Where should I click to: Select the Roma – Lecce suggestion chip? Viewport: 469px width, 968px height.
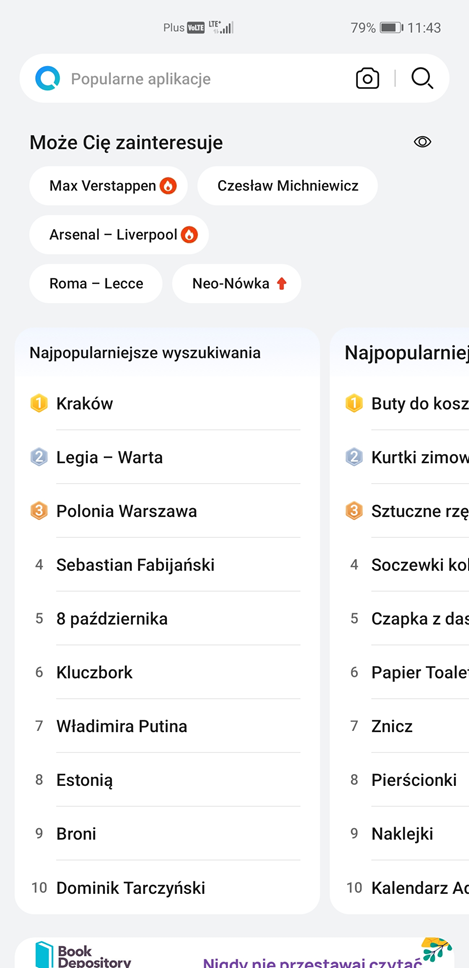click(96, 283)
